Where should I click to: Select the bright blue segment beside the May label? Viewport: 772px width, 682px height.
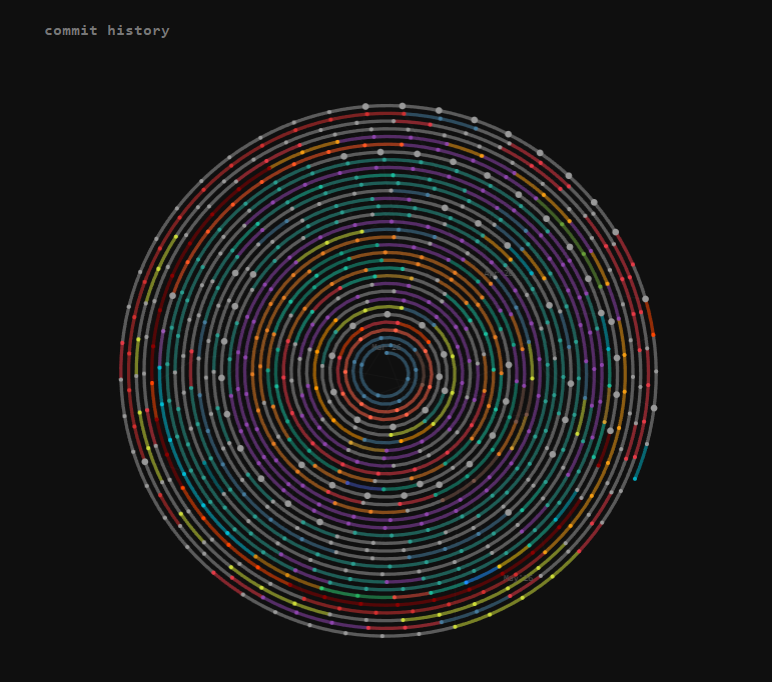pyautogui.click(x=481, y=576)
